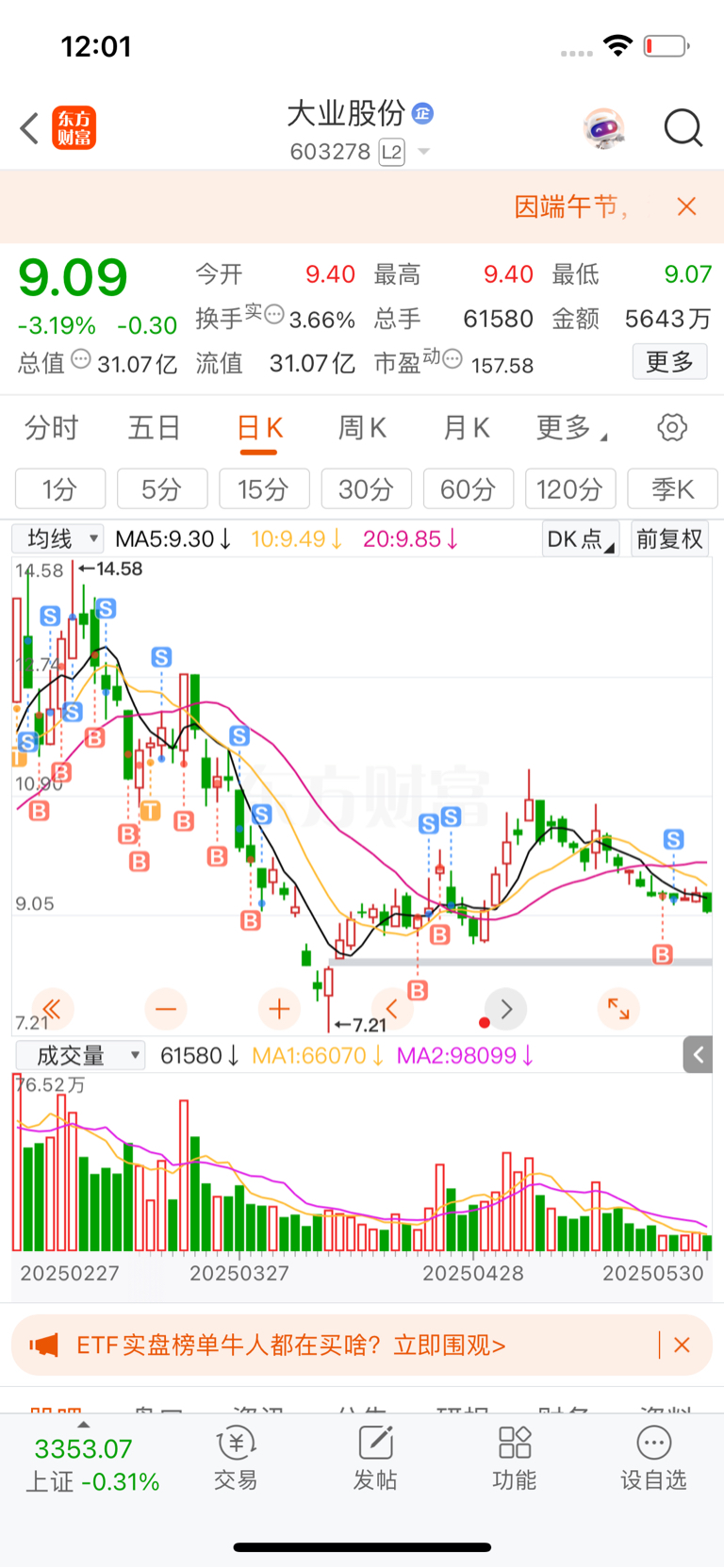Screen dimensions: 724x1568
Task: Open chart settings gear icon
Action: pos(672,428)
